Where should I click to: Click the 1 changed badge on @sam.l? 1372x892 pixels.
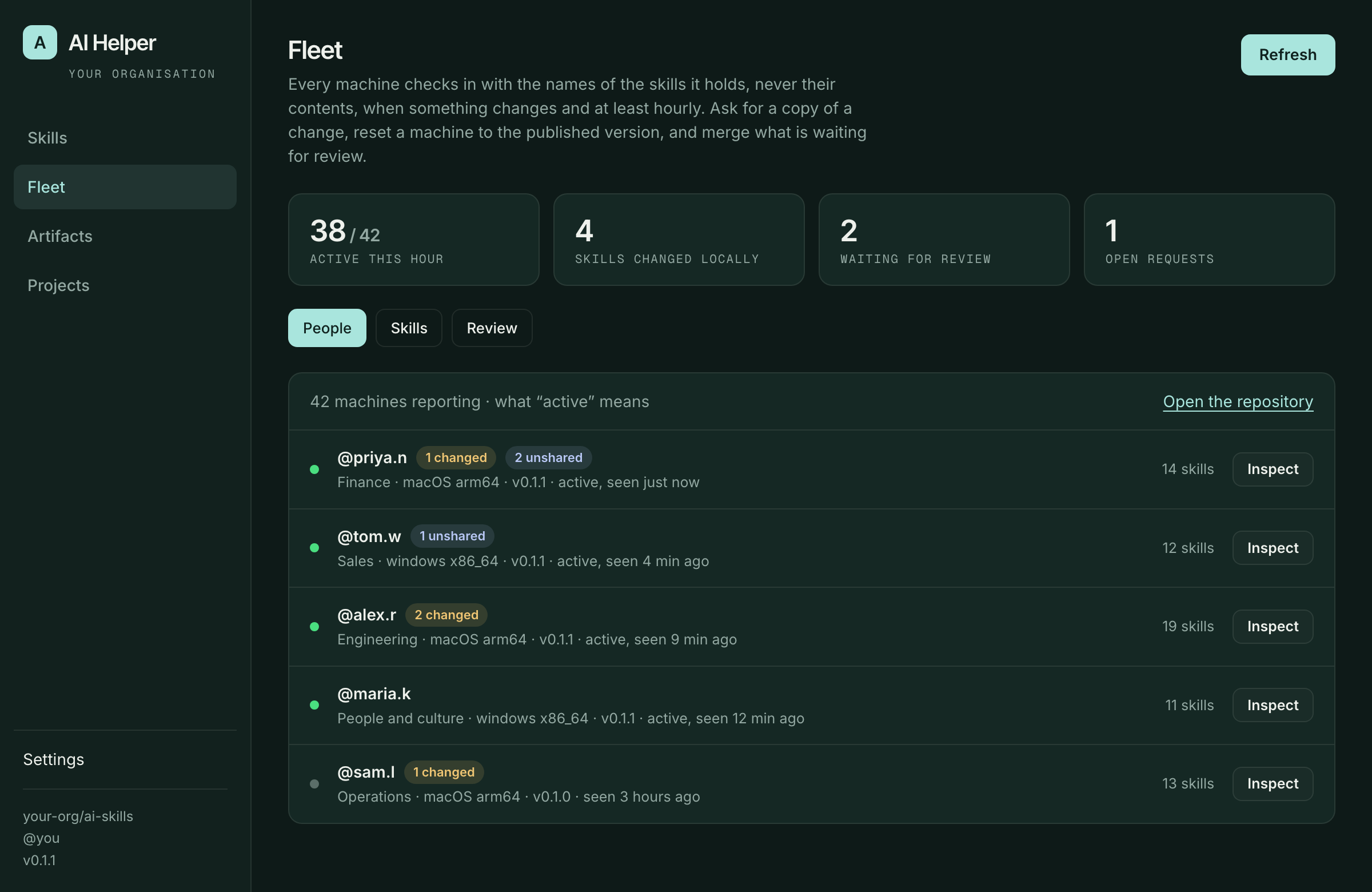[444, 772]
